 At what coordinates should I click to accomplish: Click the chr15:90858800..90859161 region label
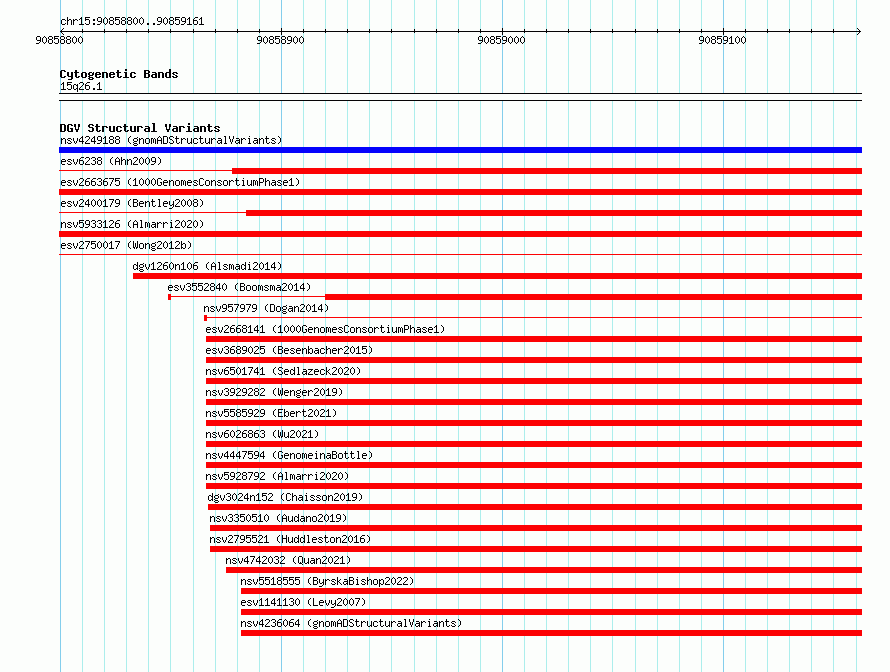(x=132, y=21)
